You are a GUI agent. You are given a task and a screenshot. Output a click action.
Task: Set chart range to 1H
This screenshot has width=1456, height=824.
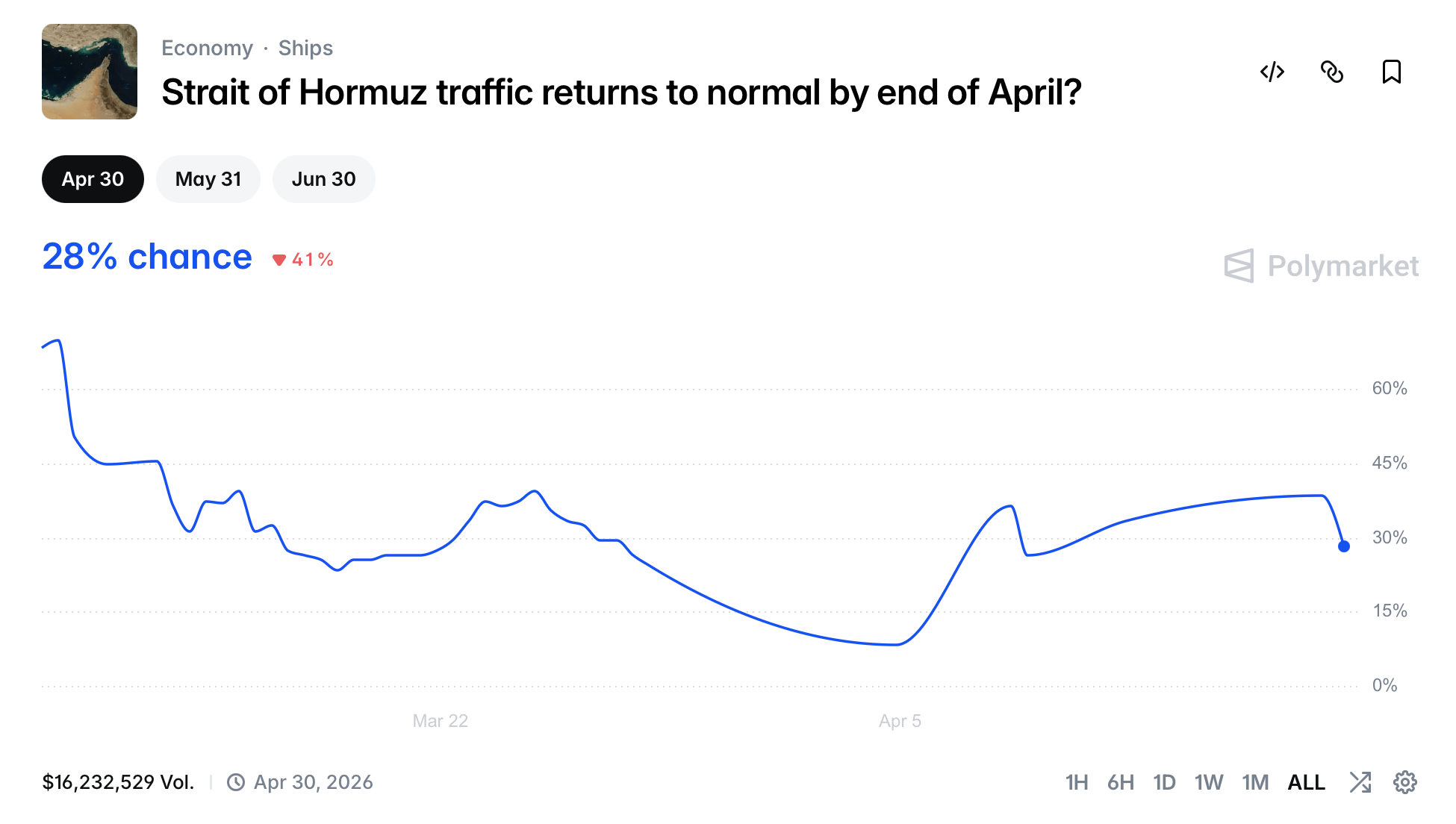tap(1076, 782)
